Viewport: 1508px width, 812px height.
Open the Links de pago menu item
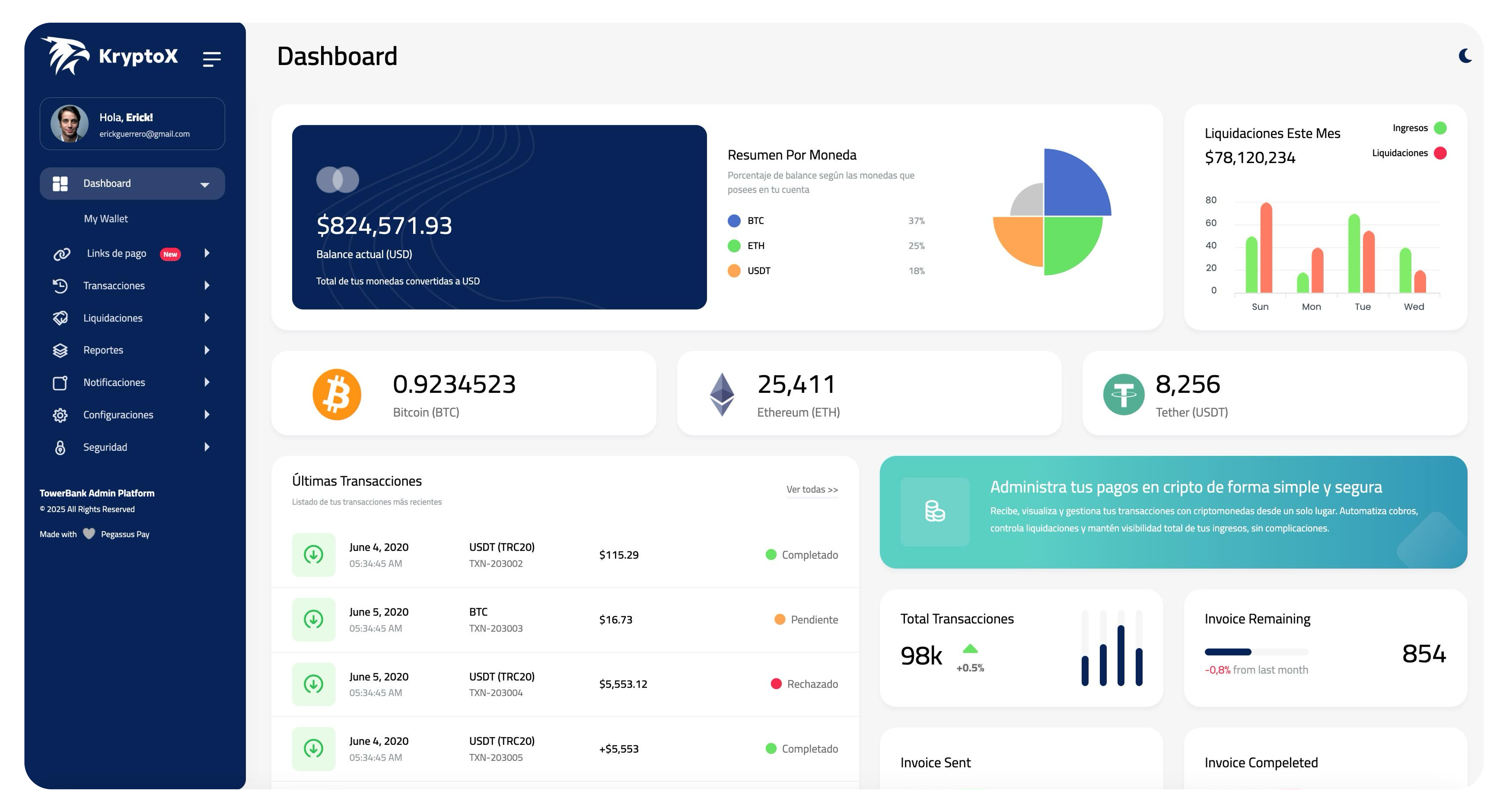pos(116,253)
